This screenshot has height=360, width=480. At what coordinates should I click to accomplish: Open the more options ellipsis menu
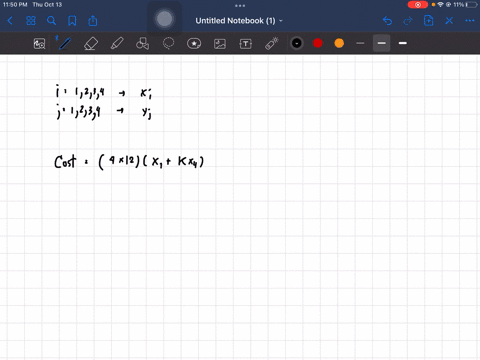[470, 21]
